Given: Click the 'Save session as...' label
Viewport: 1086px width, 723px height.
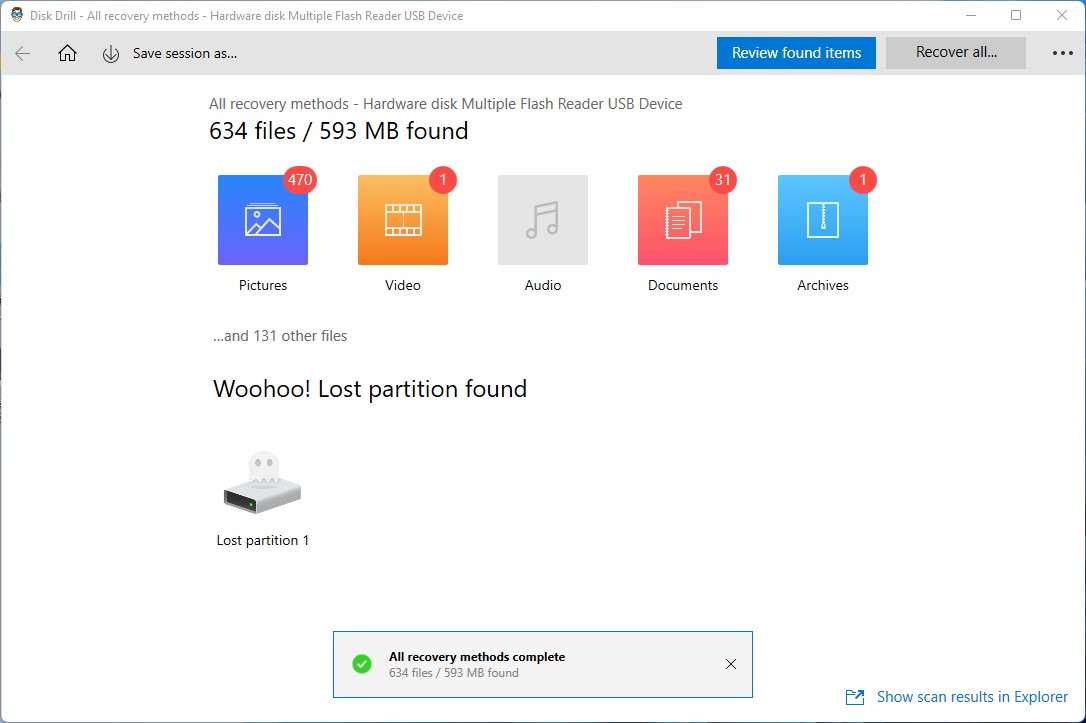Looking at the screenshot, I should coord(185,53).
